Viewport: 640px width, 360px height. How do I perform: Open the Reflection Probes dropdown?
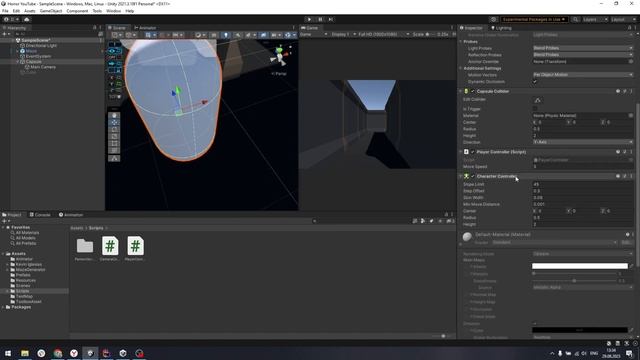click(x=583, y=55)
